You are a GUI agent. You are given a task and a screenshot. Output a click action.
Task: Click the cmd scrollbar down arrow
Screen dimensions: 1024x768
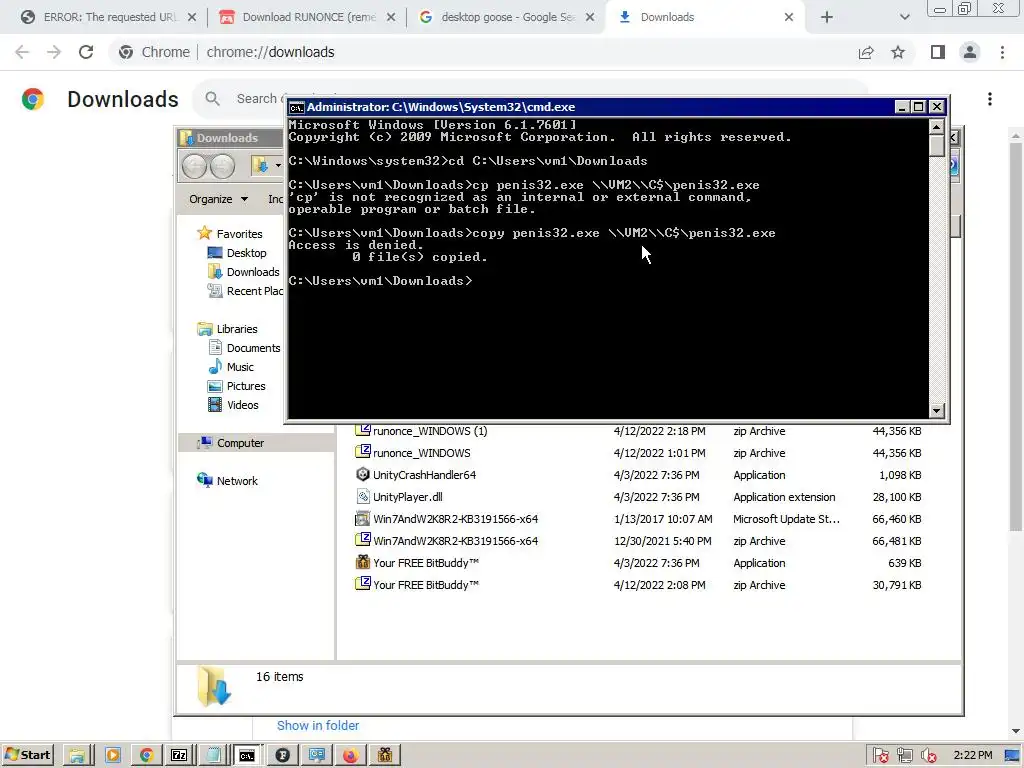pyautogui.click(x=936, y=410)
